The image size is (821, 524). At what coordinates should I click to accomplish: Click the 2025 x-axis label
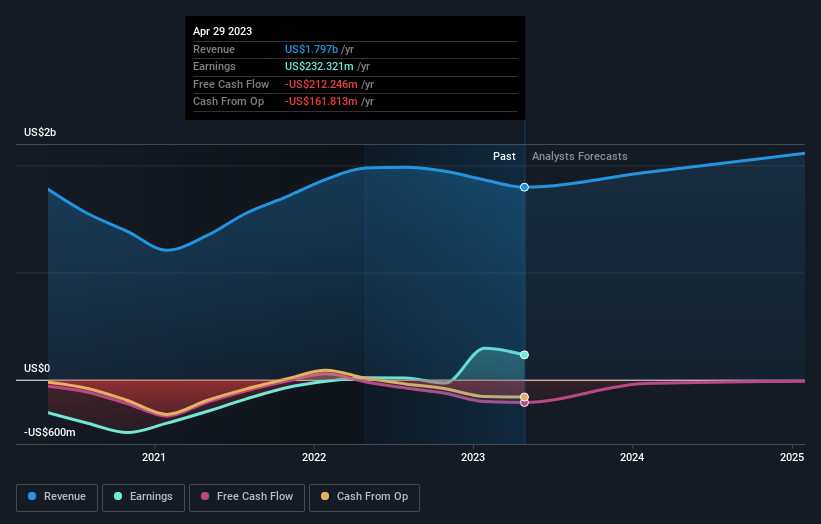[x=792, y=457]
